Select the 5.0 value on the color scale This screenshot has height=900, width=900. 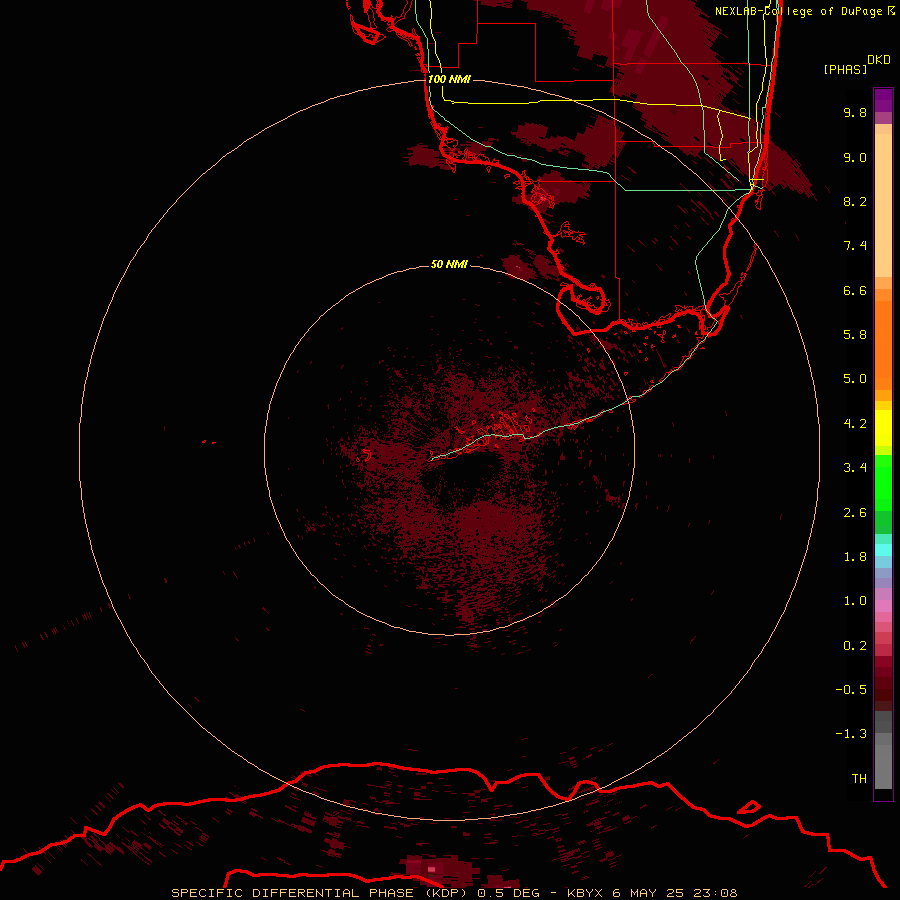tap(855, 379)
